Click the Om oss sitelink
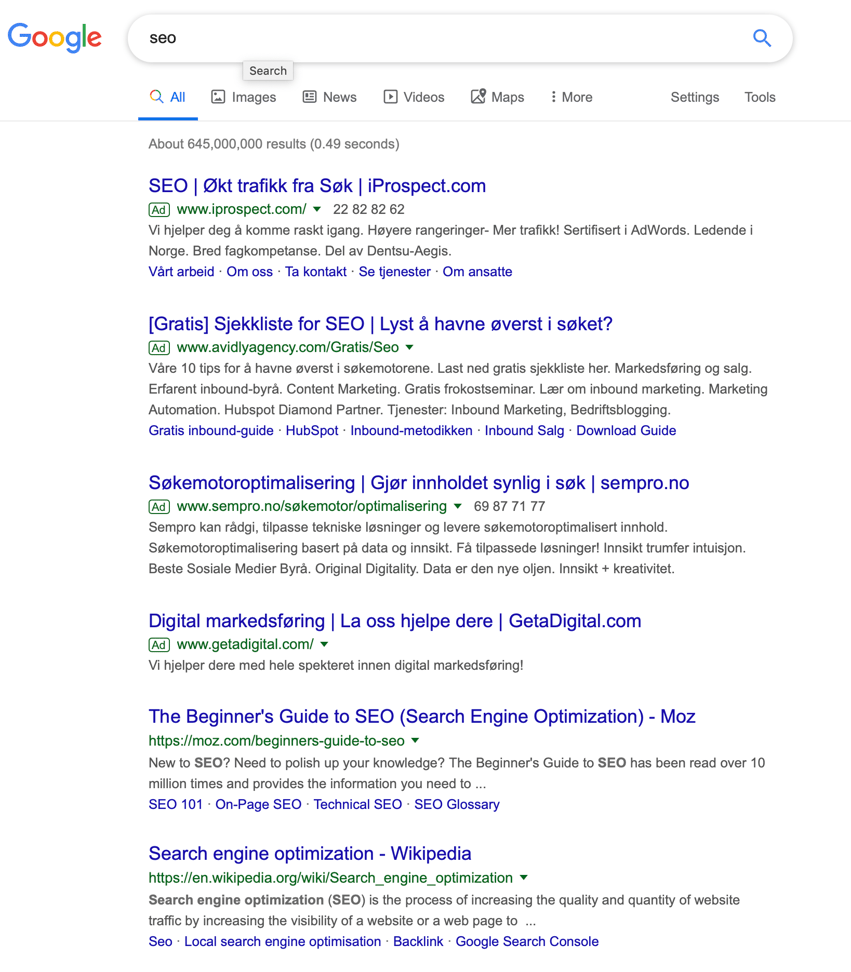851x972 pixels. click(x=249, y=272)
